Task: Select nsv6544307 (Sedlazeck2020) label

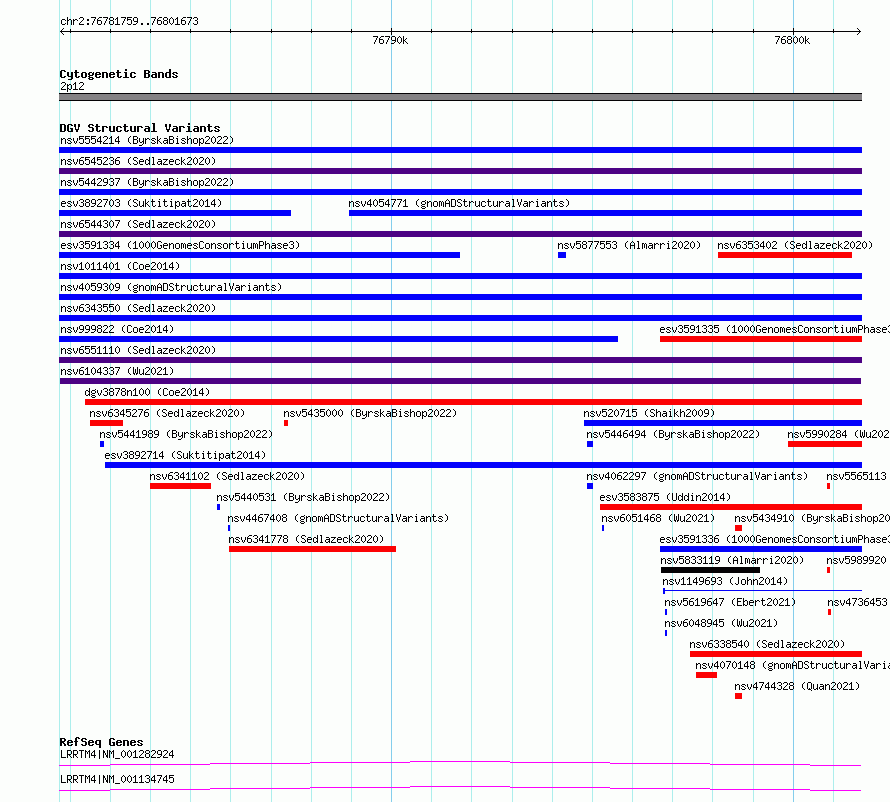Action: 138,224
